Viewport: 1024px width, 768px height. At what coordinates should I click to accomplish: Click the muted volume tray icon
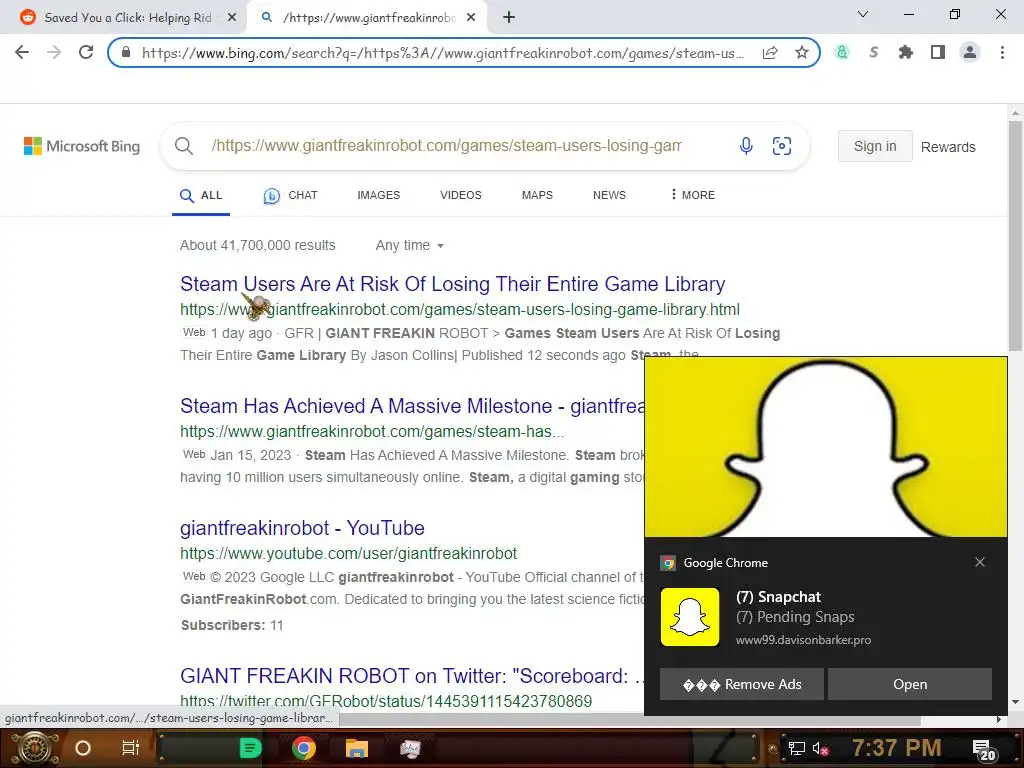click(x=820, y=748)
